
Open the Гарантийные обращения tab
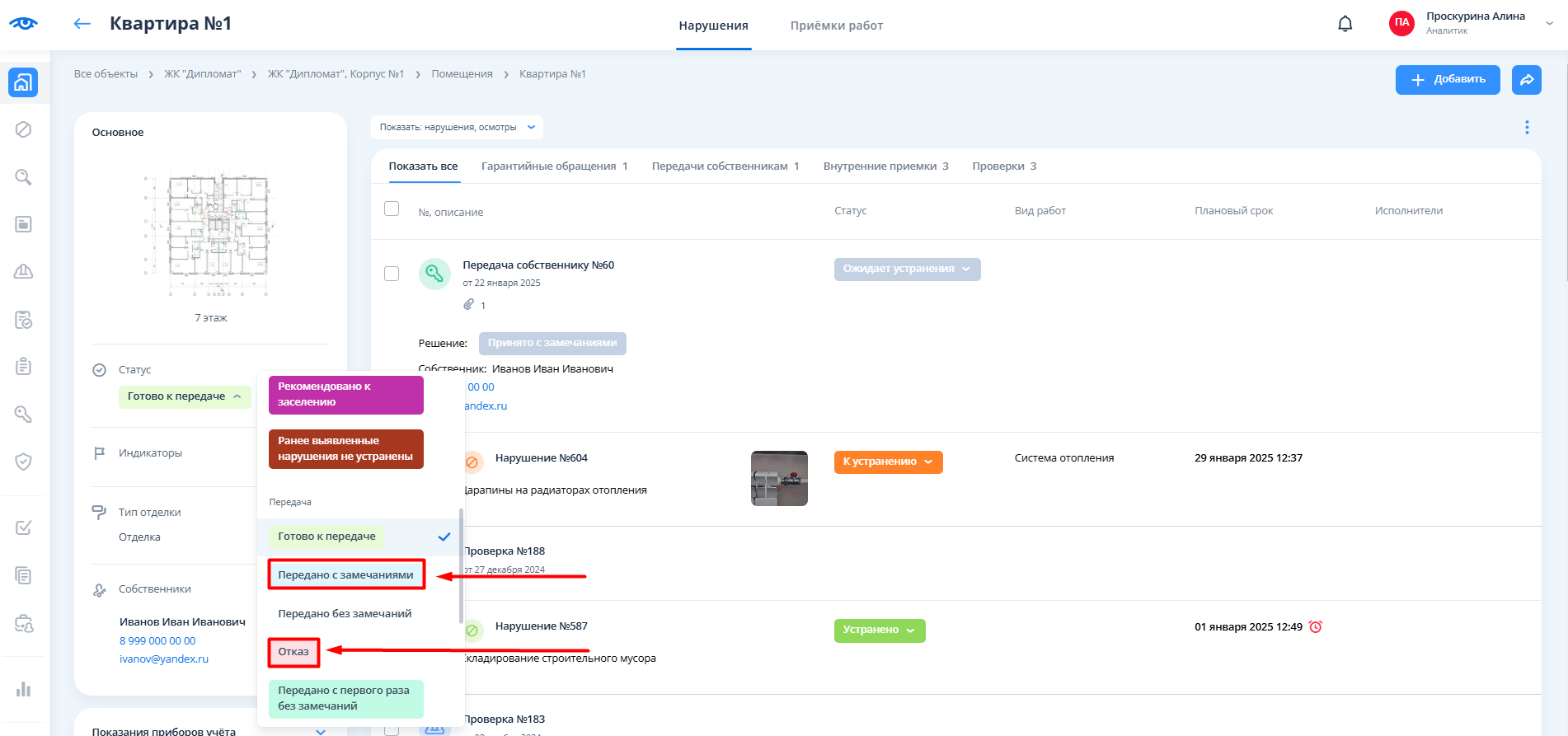pos(554,166)
